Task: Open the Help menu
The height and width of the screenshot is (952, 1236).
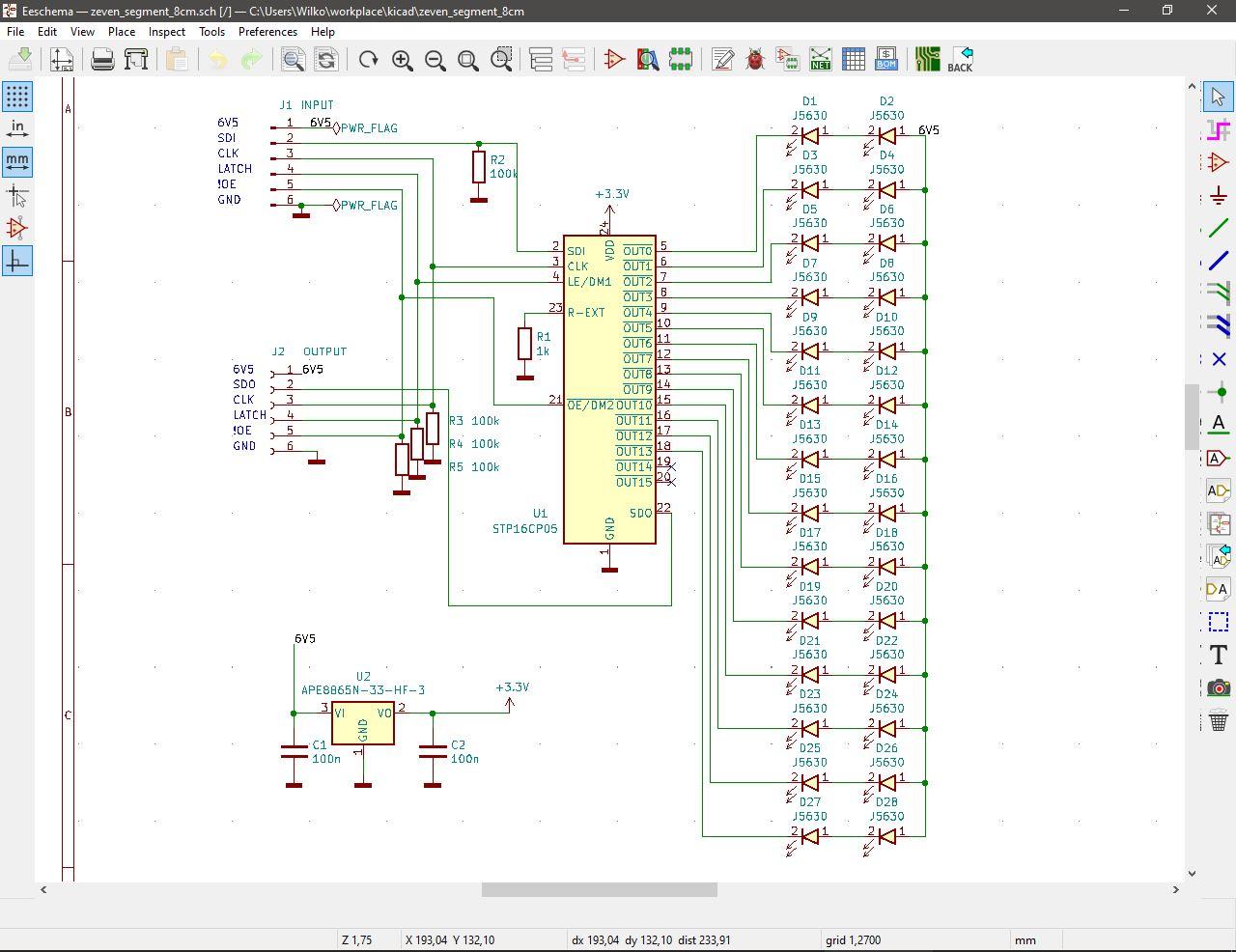Action: (x=323, y=32)
